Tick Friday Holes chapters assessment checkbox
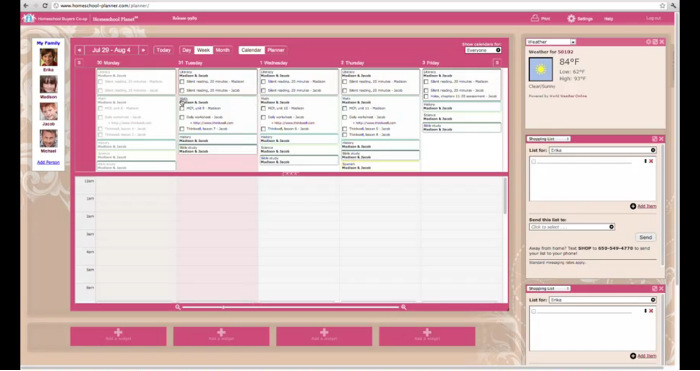This screenshot has width=700, height=371. tap(426, 96)
